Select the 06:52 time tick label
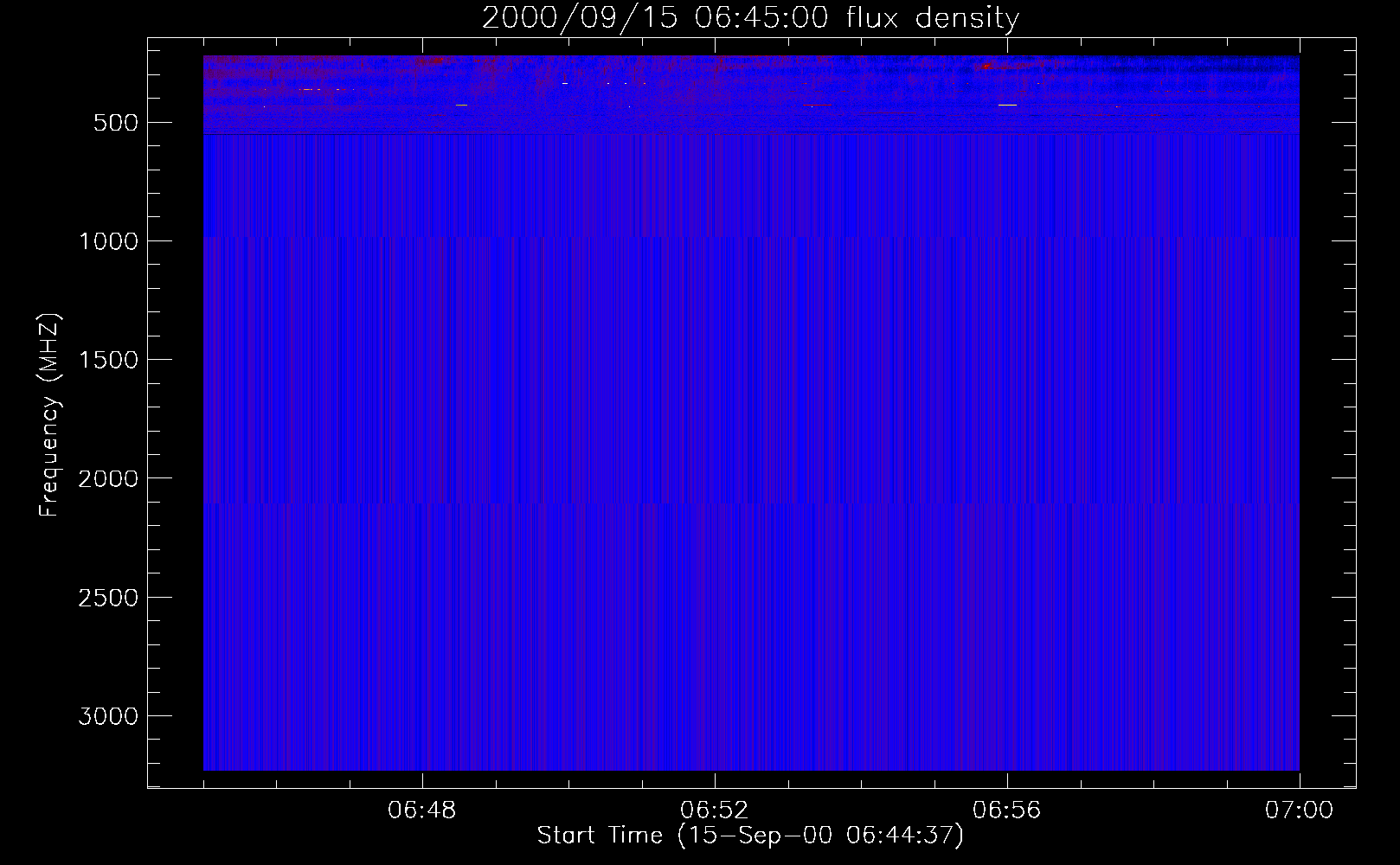1400x865 pixels. click(x=715, y=811)
